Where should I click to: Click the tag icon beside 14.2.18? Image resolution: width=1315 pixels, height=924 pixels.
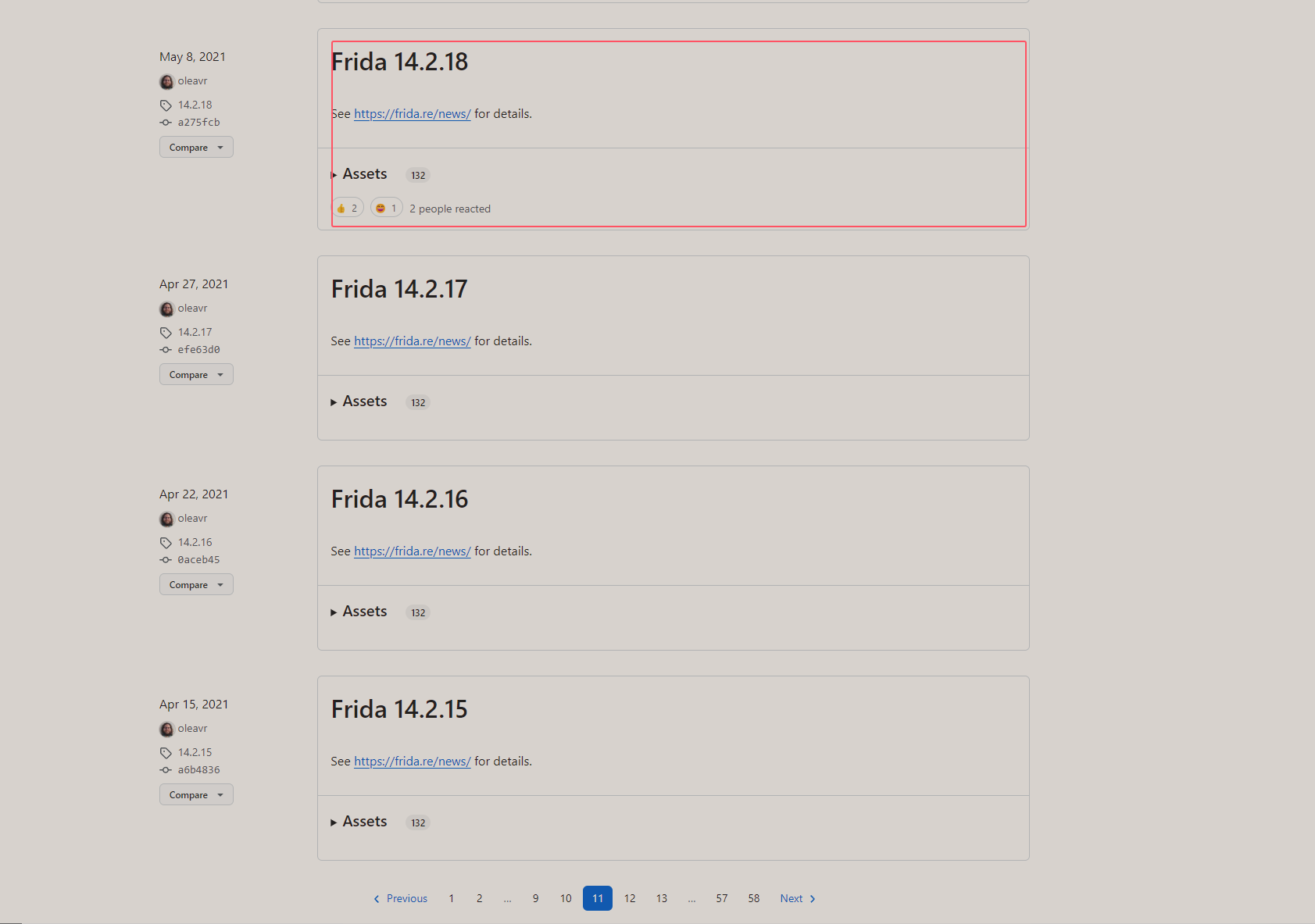click(166, 105)
